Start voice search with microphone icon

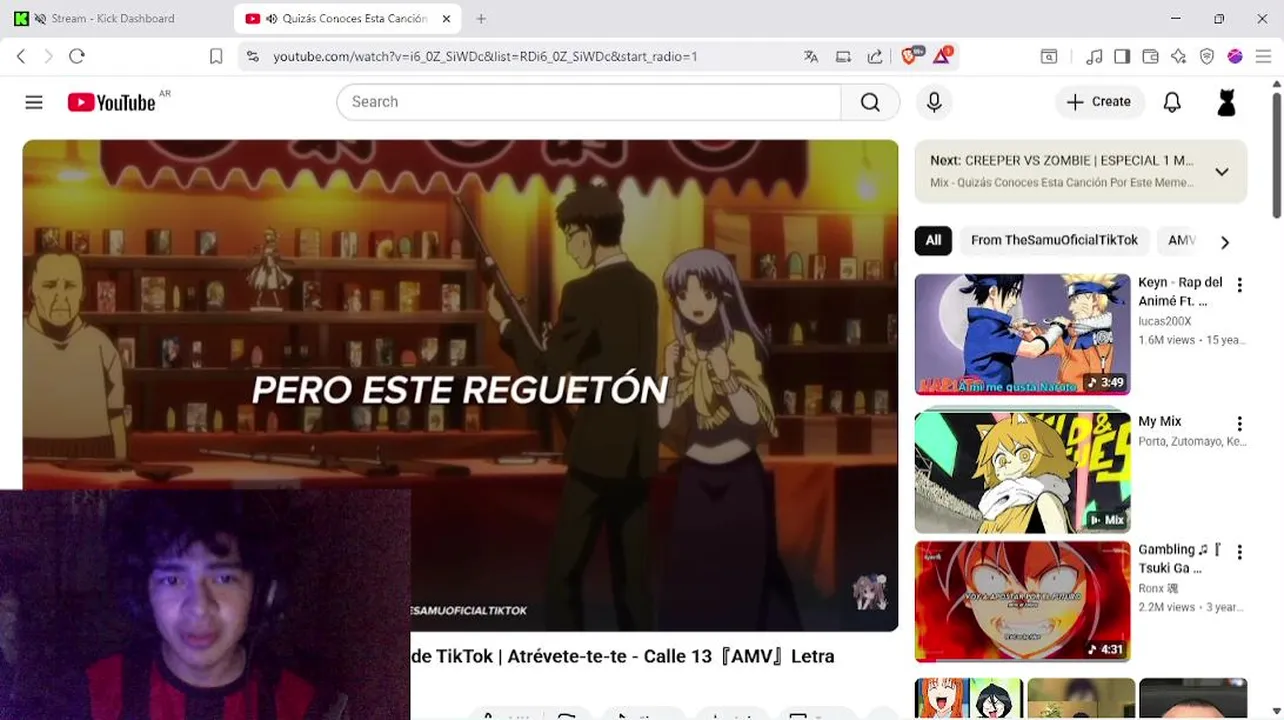coord(934,102)
